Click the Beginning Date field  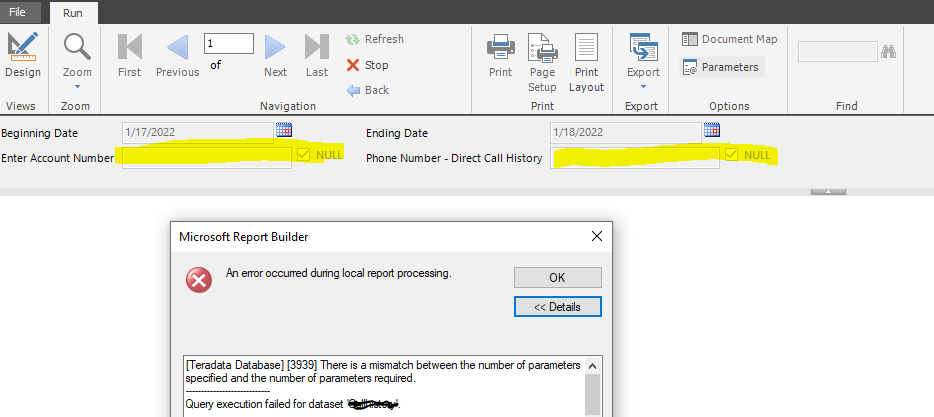tap(198, 132)
